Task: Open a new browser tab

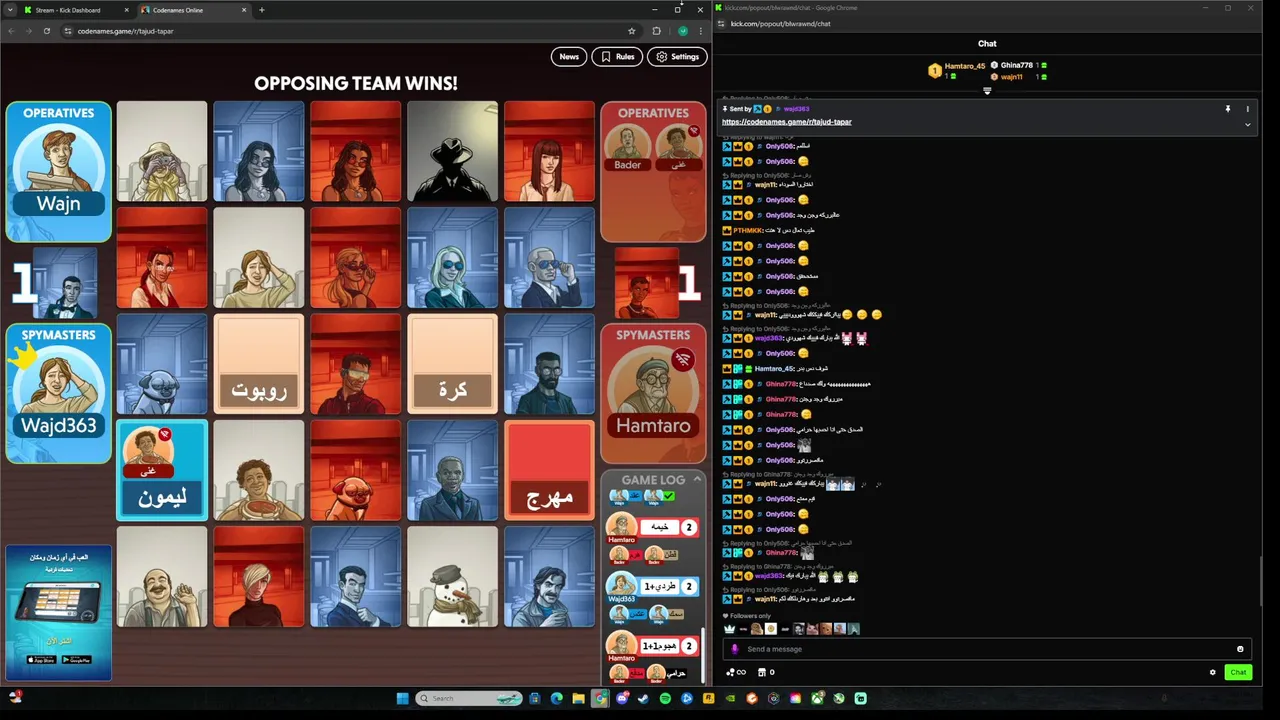Action: 262,10
